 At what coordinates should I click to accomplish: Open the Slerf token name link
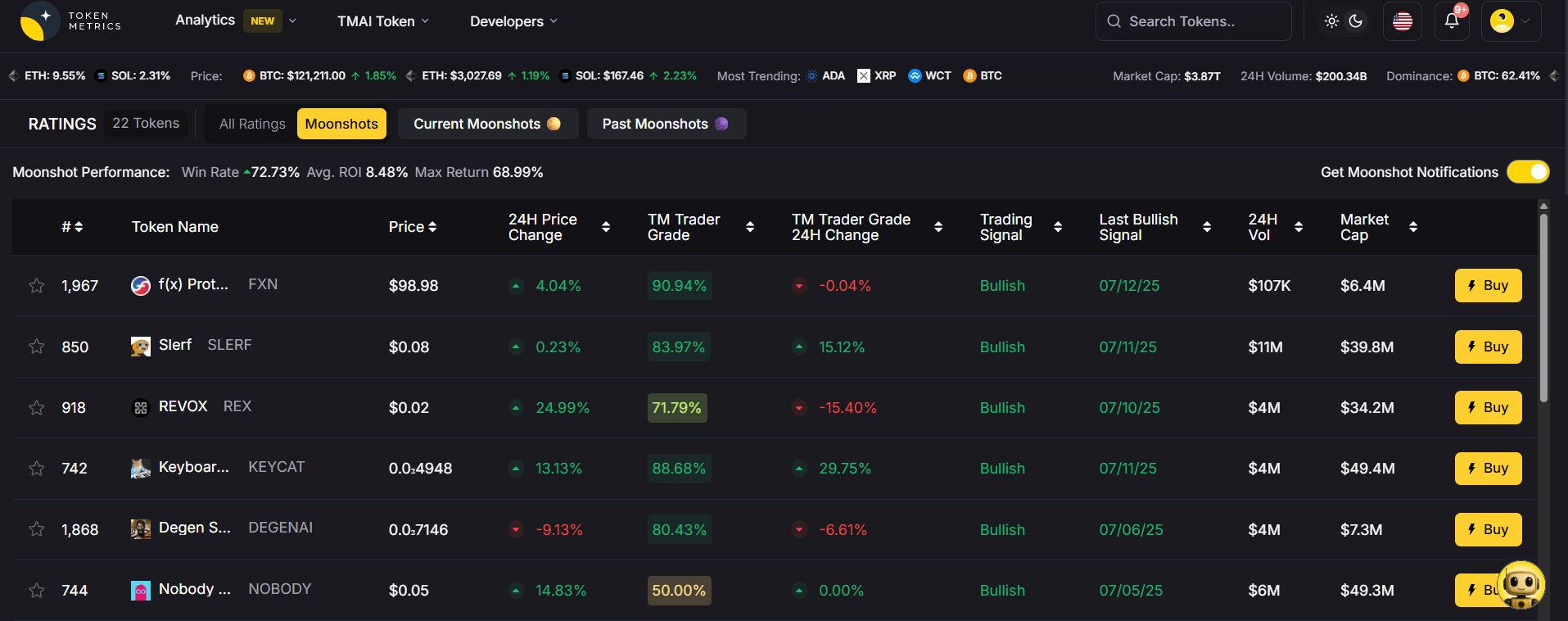pos(175,345)
